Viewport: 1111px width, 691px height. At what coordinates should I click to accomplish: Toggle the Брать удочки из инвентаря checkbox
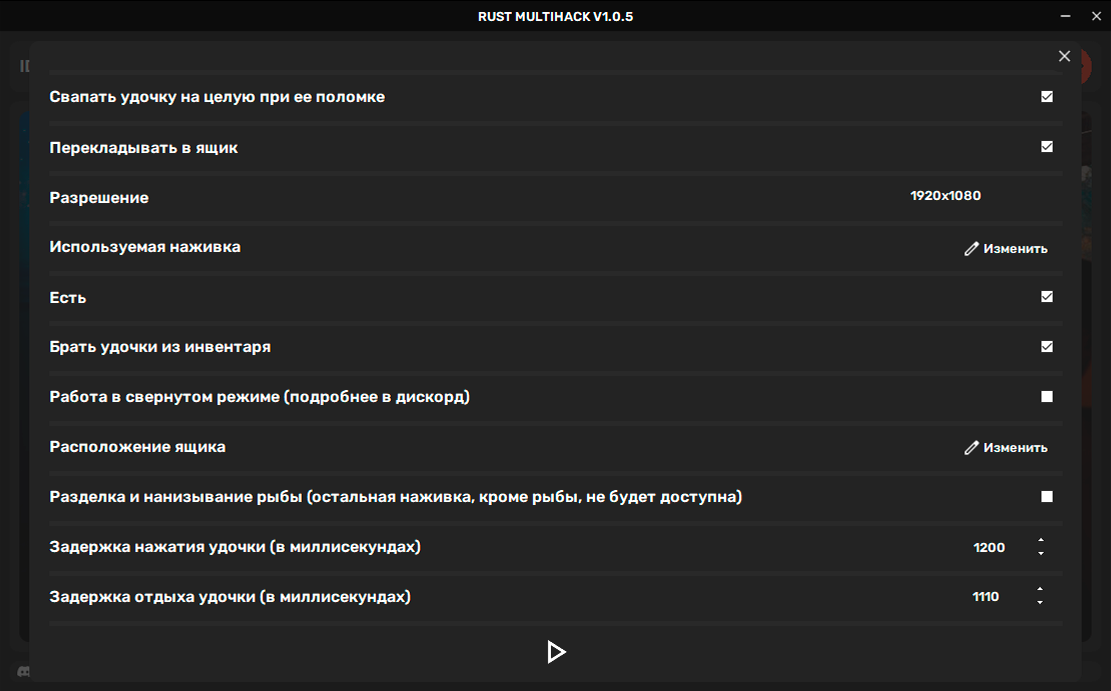1047,347
